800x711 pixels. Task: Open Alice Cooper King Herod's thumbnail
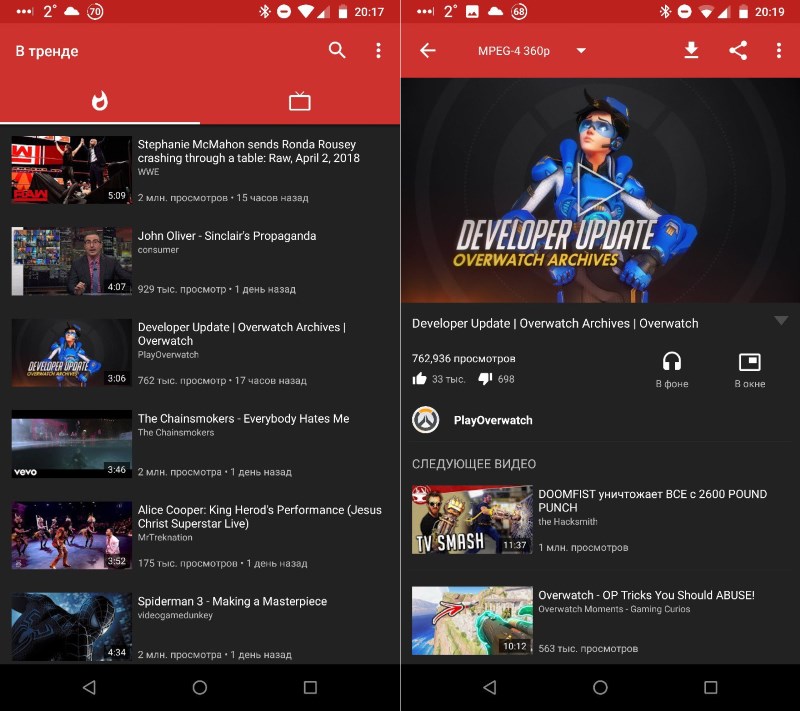pos(71,535)
